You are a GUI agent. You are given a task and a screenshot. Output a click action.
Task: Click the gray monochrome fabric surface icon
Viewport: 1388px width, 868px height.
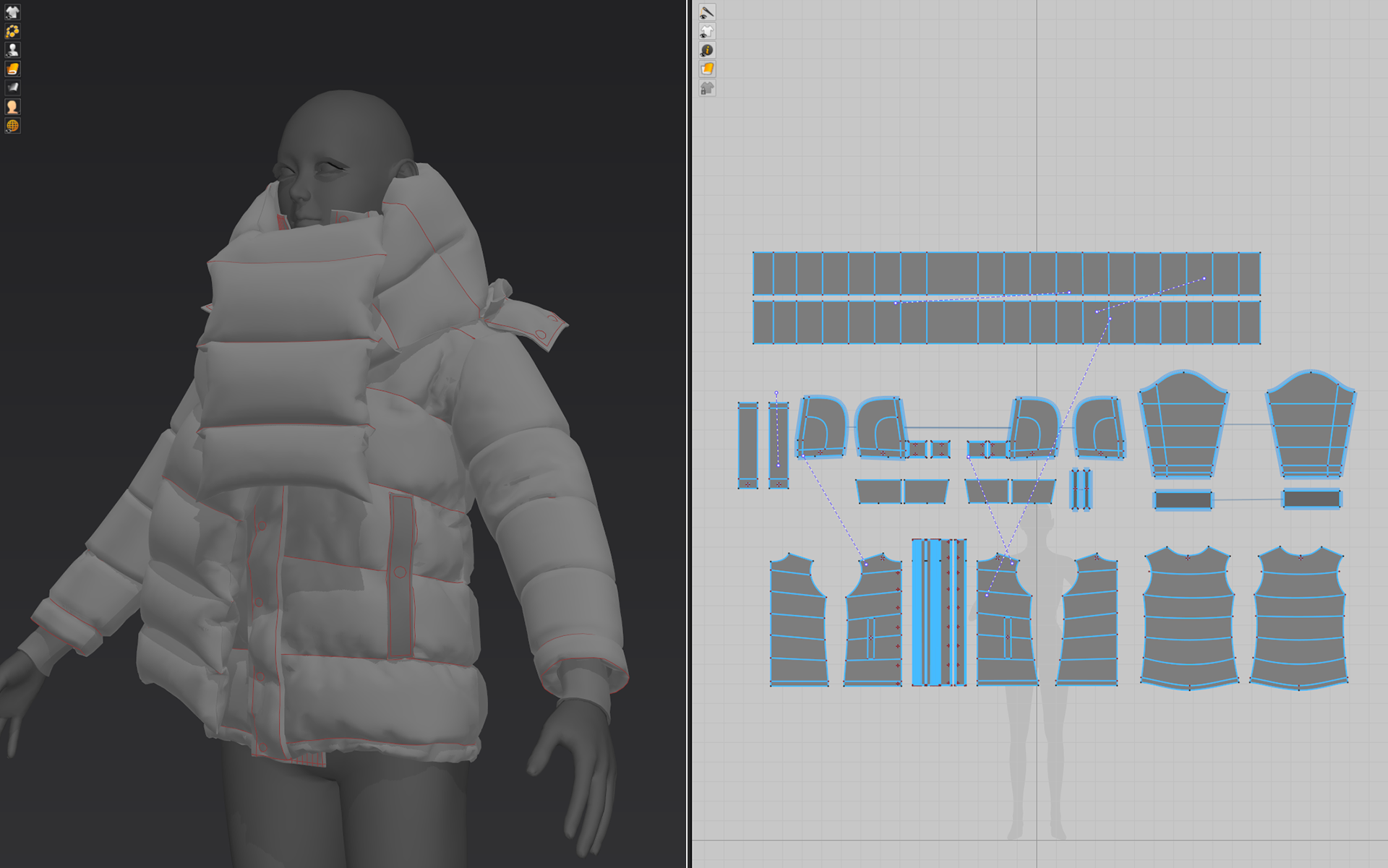tap(12, 87)
